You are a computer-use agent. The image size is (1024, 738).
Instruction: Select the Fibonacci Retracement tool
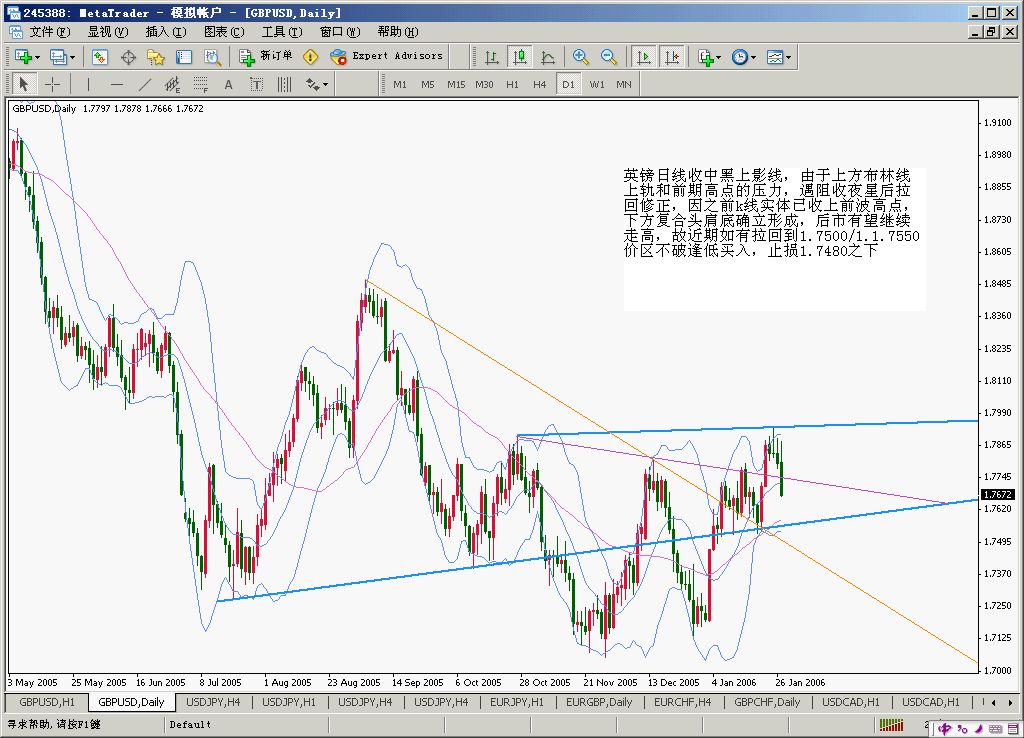pos(200,84)
